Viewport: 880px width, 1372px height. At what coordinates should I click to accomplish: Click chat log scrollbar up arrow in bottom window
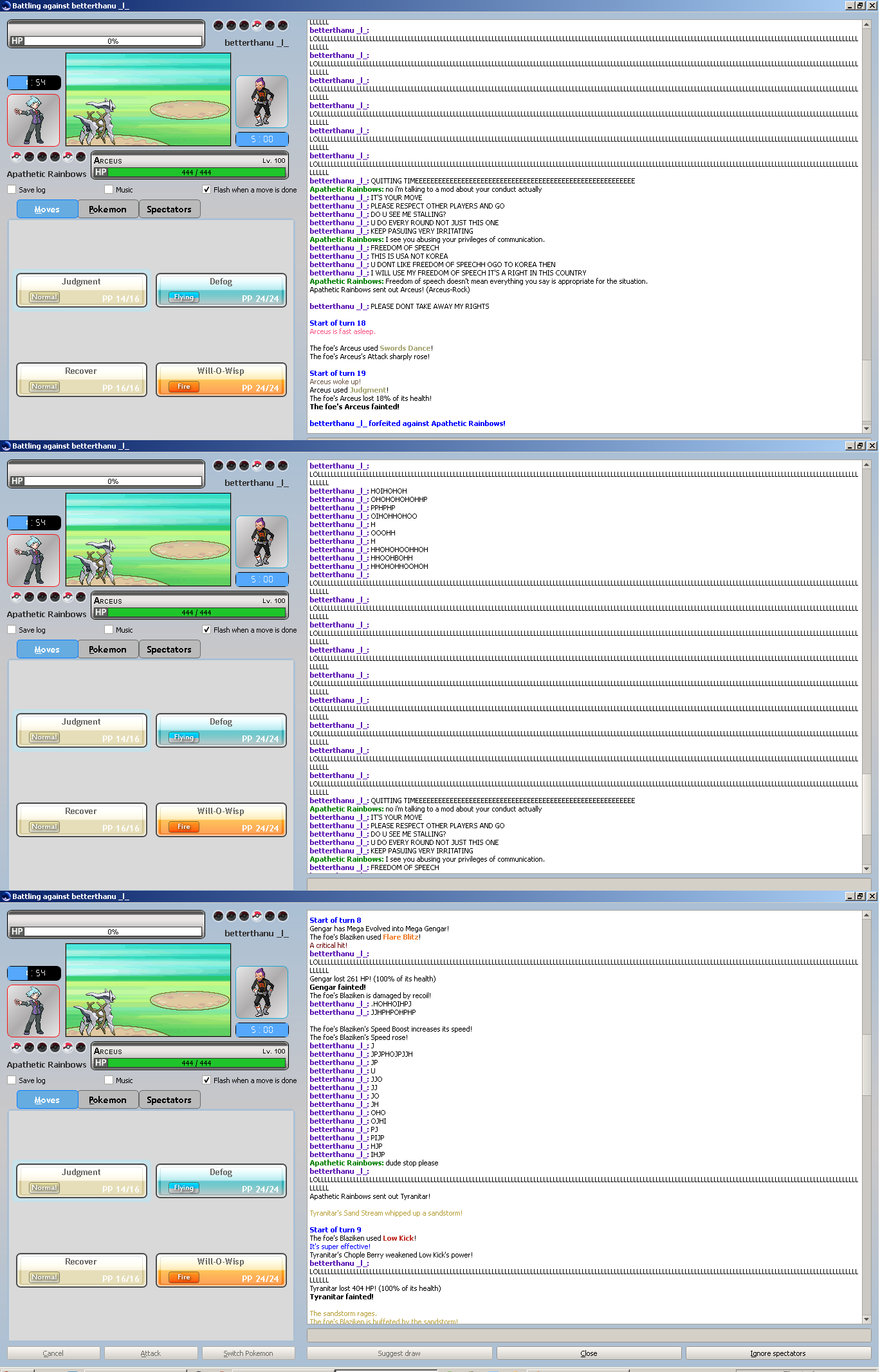(866, 915)
